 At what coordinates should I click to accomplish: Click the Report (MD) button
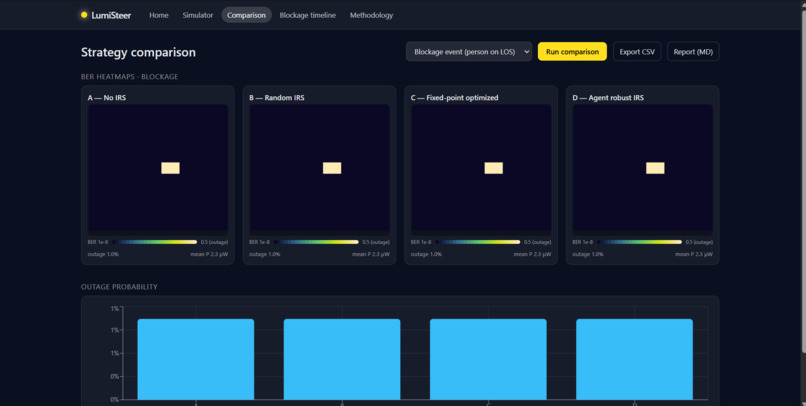[693, 51]
